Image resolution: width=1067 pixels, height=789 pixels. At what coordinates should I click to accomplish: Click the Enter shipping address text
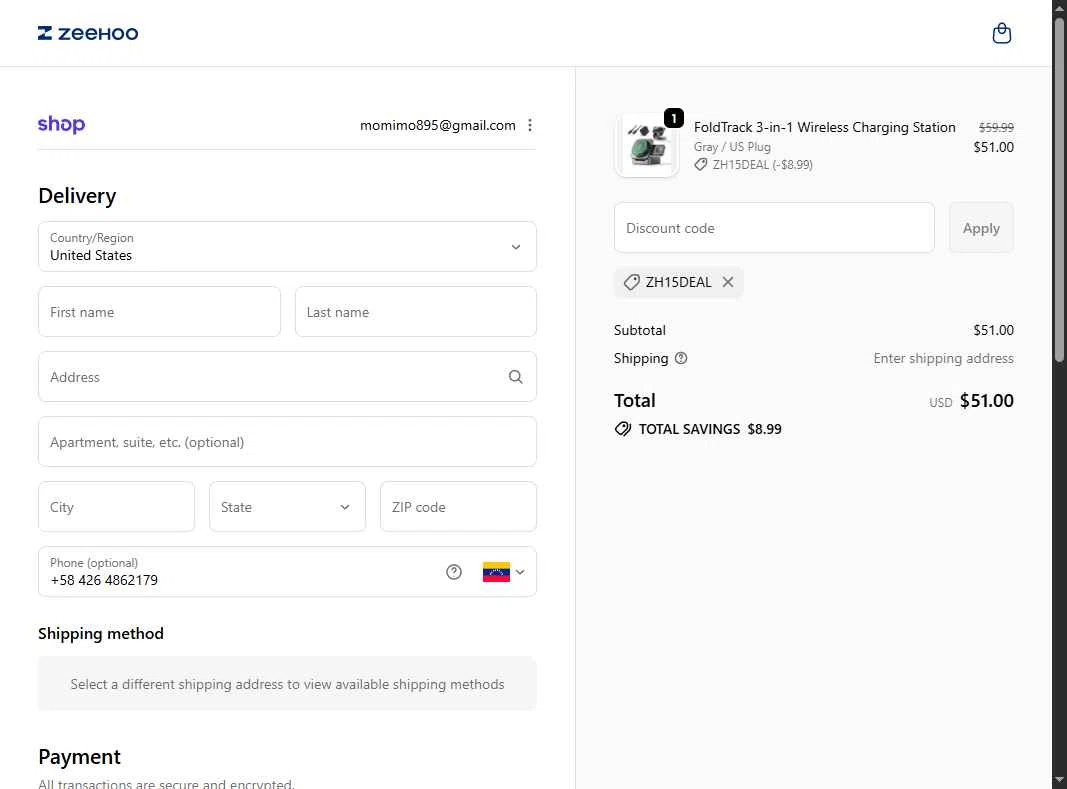pos(943,358)
